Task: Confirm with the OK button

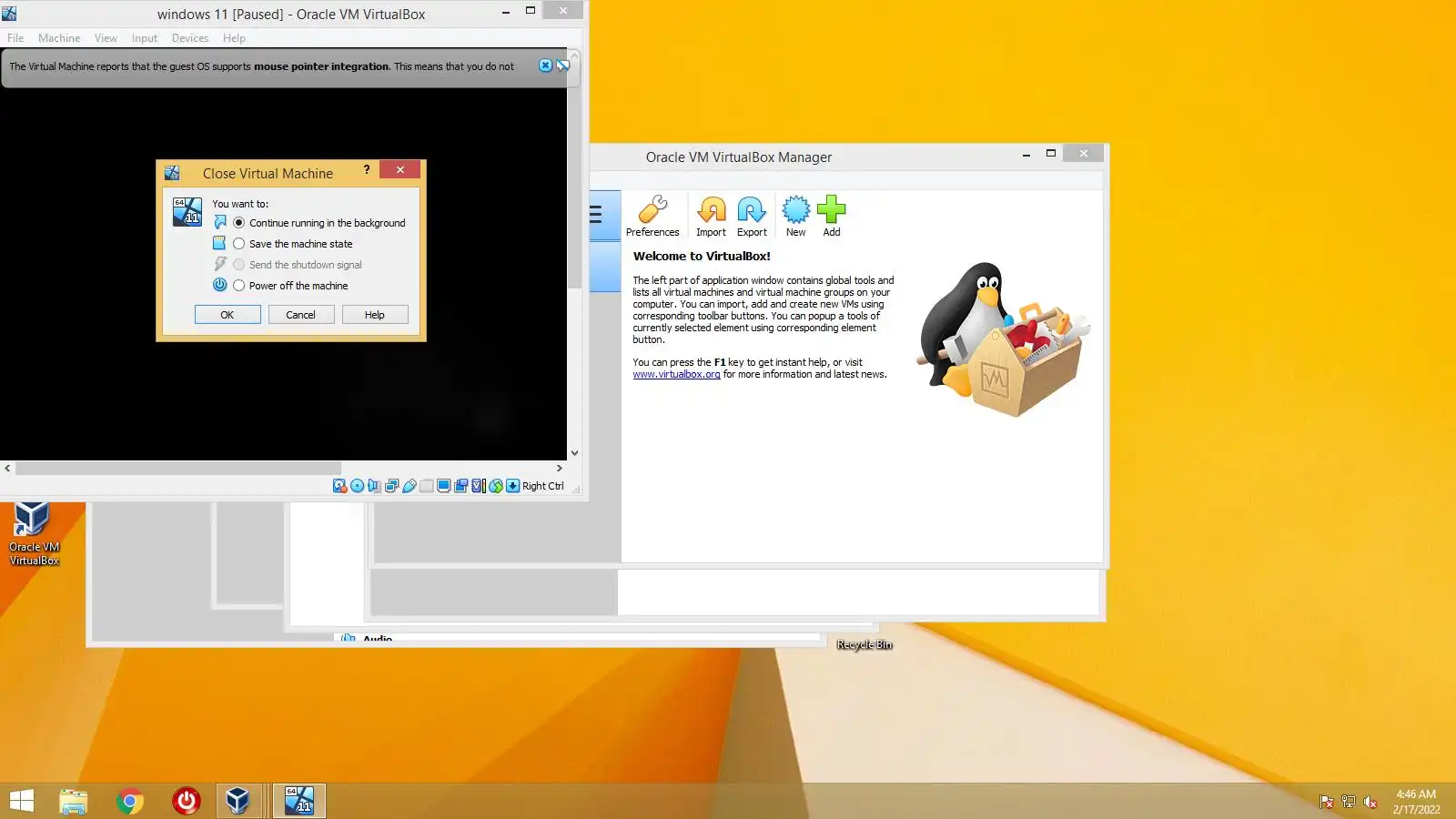Action: 227,315
